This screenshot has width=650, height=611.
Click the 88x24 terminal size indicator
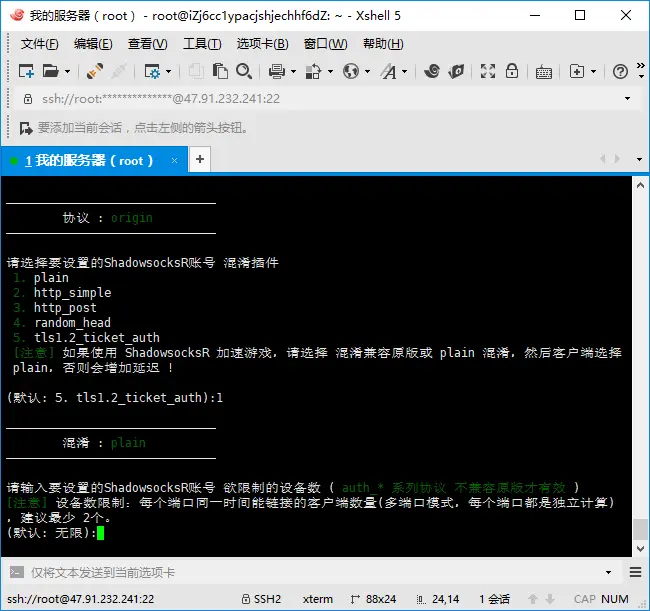374,599
